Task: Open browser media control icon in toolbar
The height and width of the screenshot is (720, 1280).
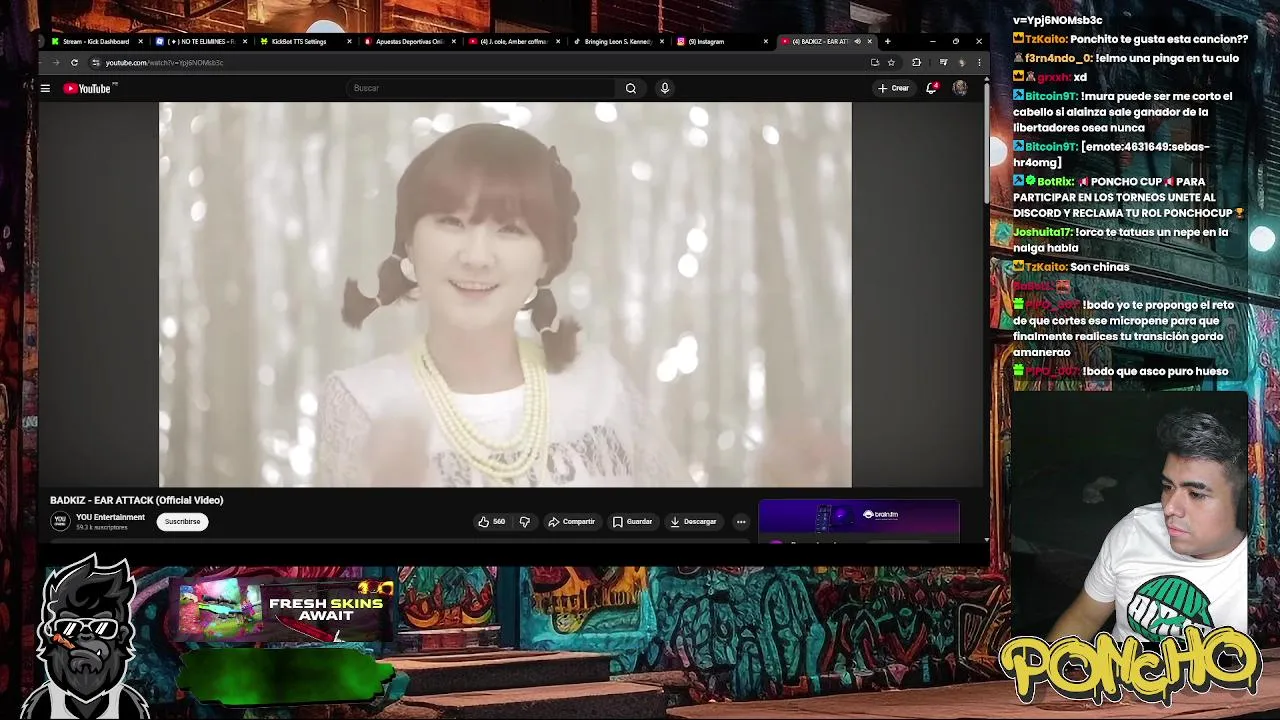Action: (x=943, y=62)
